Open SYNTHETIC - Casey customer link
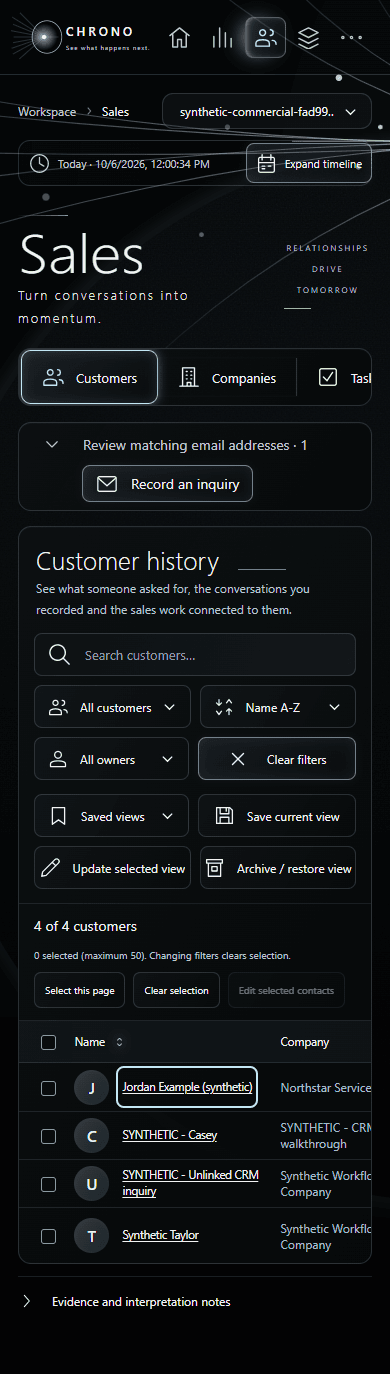 point(169,1136)
